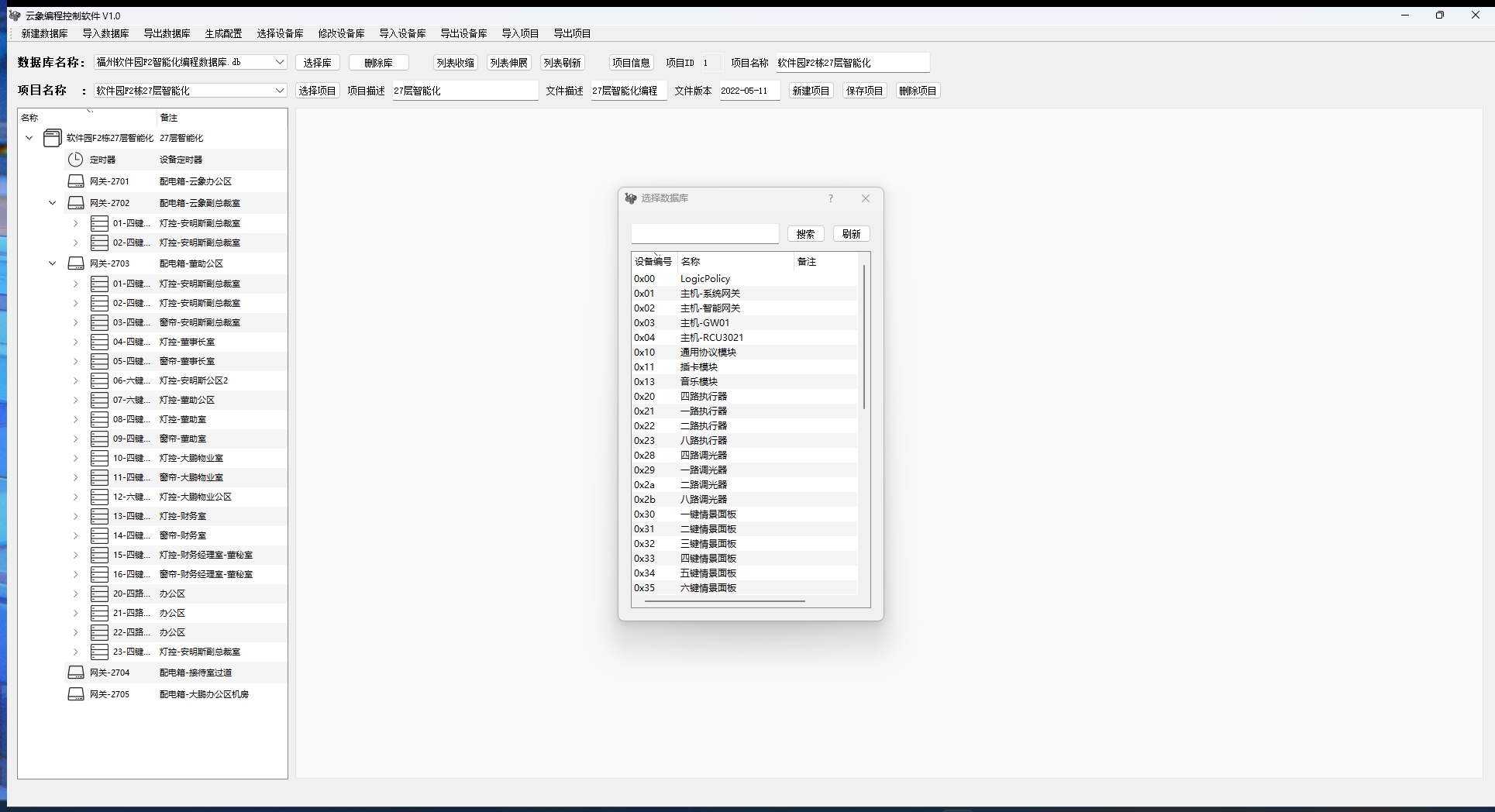Click the device icon for 窗帘-财务经理室-董秘室
This screenshot has width=1495, height=812.
coord(99,574)
